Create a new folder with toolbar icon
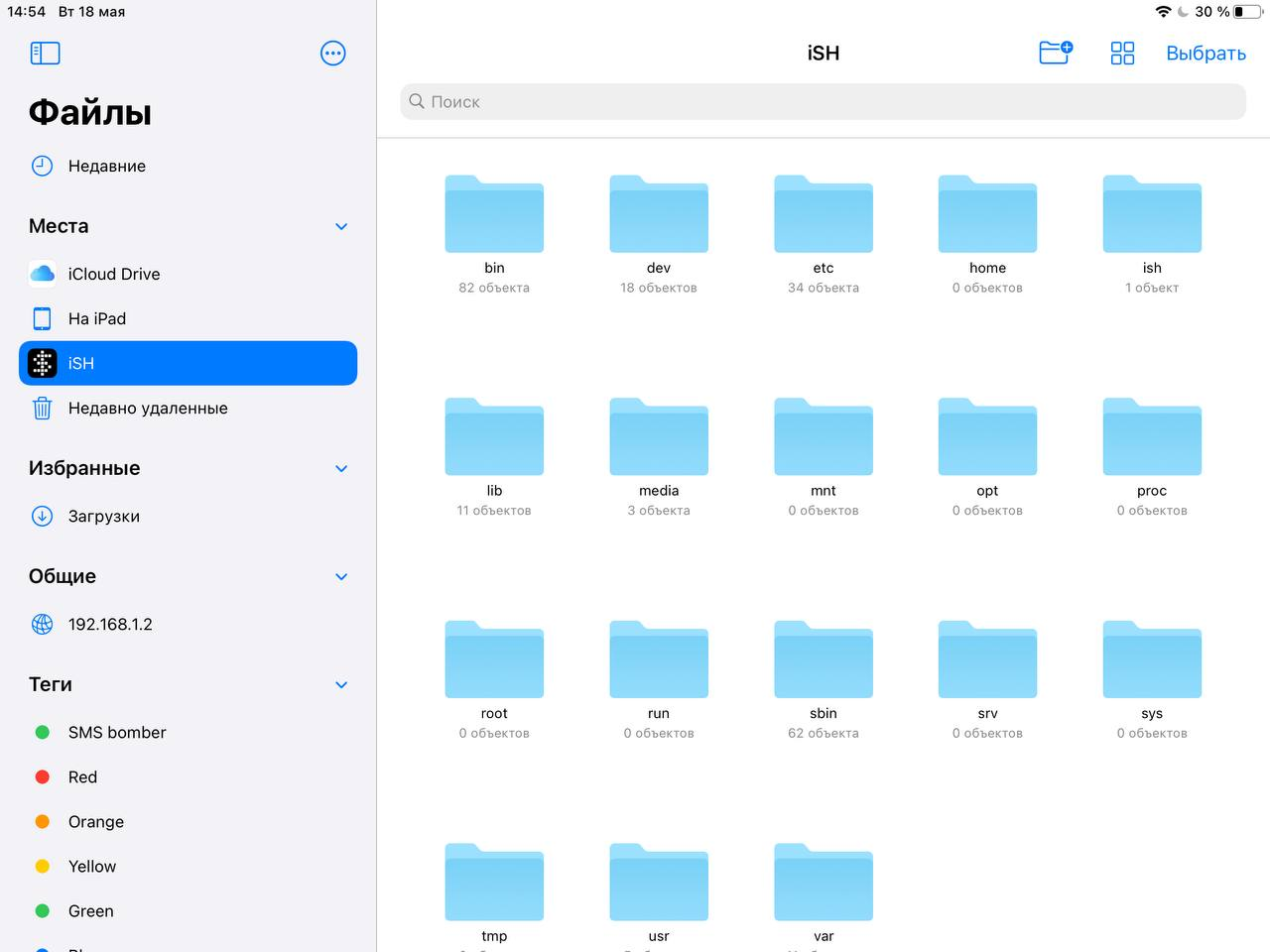This screenshot has width=1270, height=952. 1055,53
